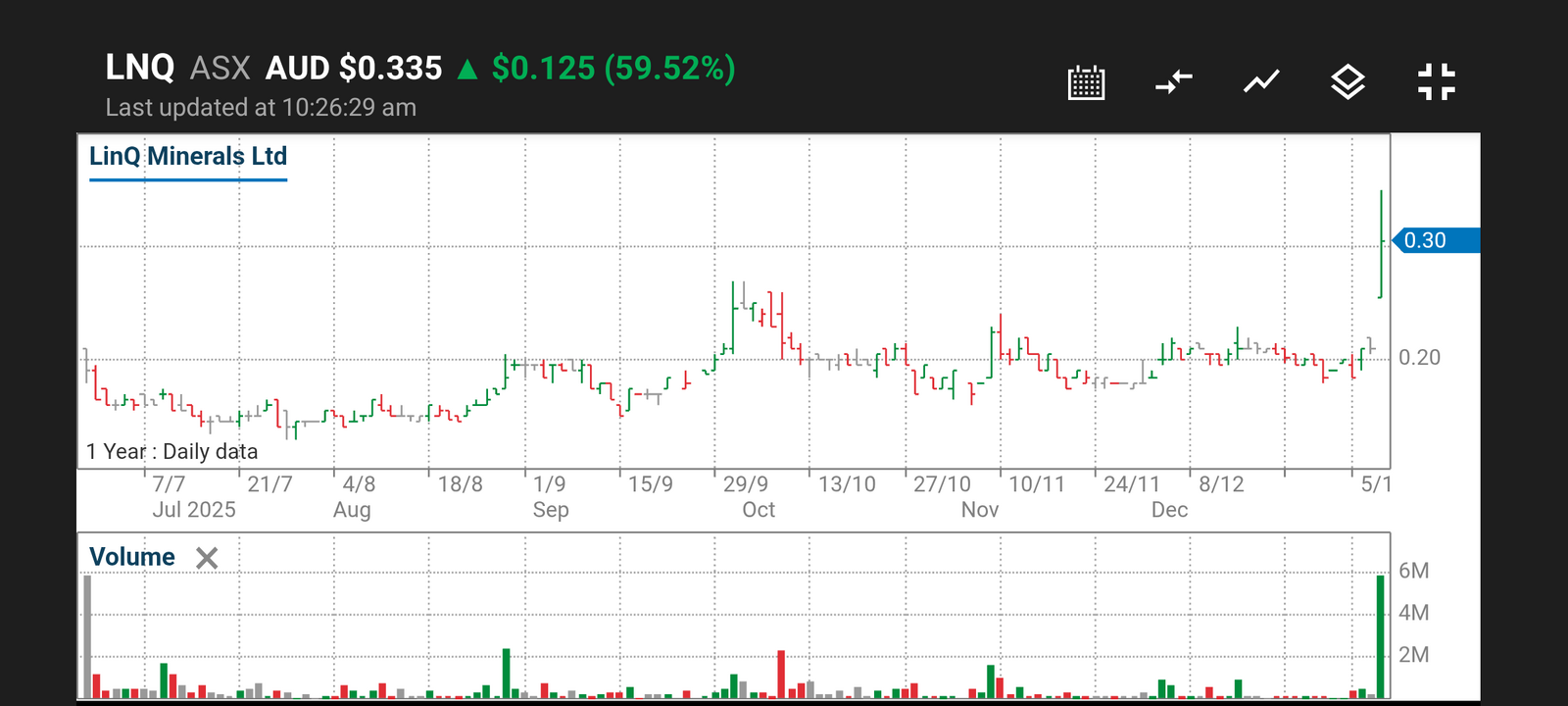This screenshot has width=1568, height=706.
Task: Open the calendar date range icon
Action: [x=1086, y=82]
